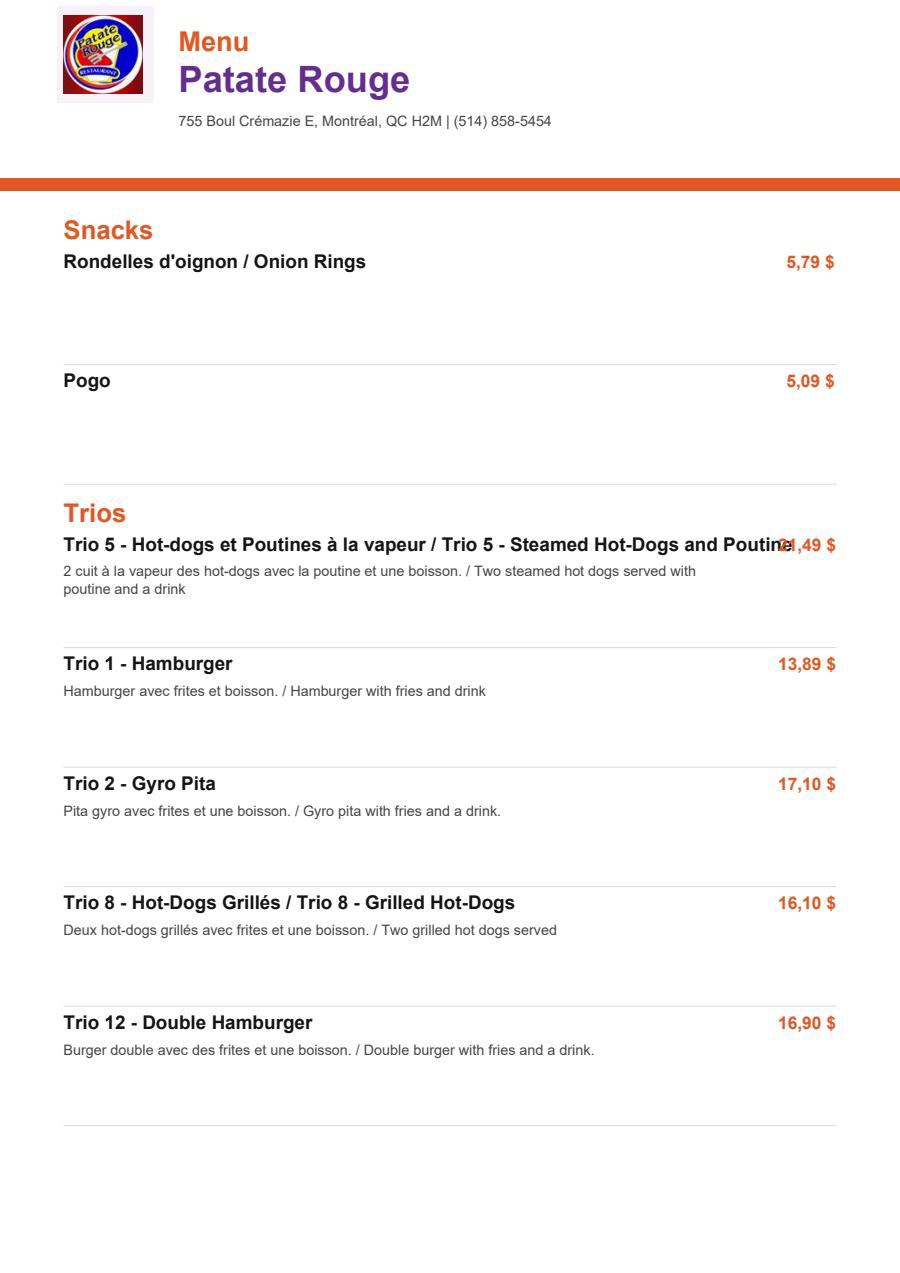The image size is (900, 1273).
Task: Click the 5,09 $ Pogo price
Action: (810, 381)
